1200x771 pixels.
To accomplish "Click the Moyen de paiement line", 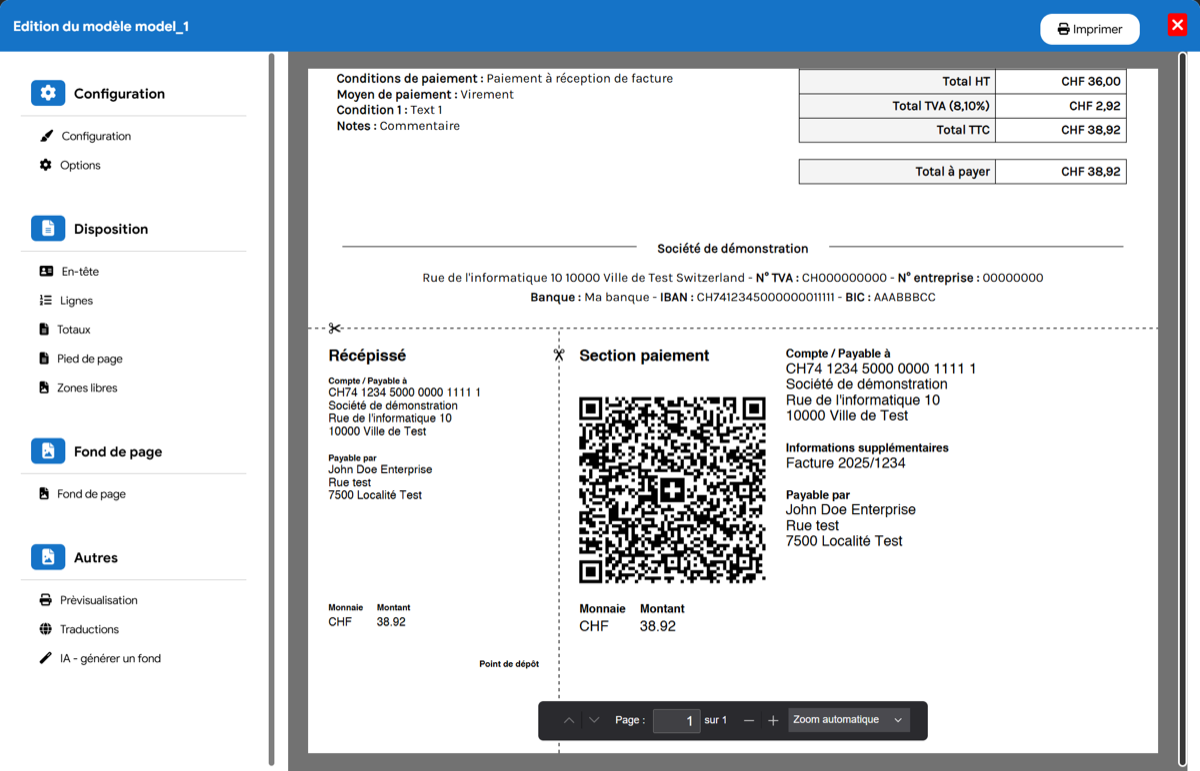I will 425,94.
